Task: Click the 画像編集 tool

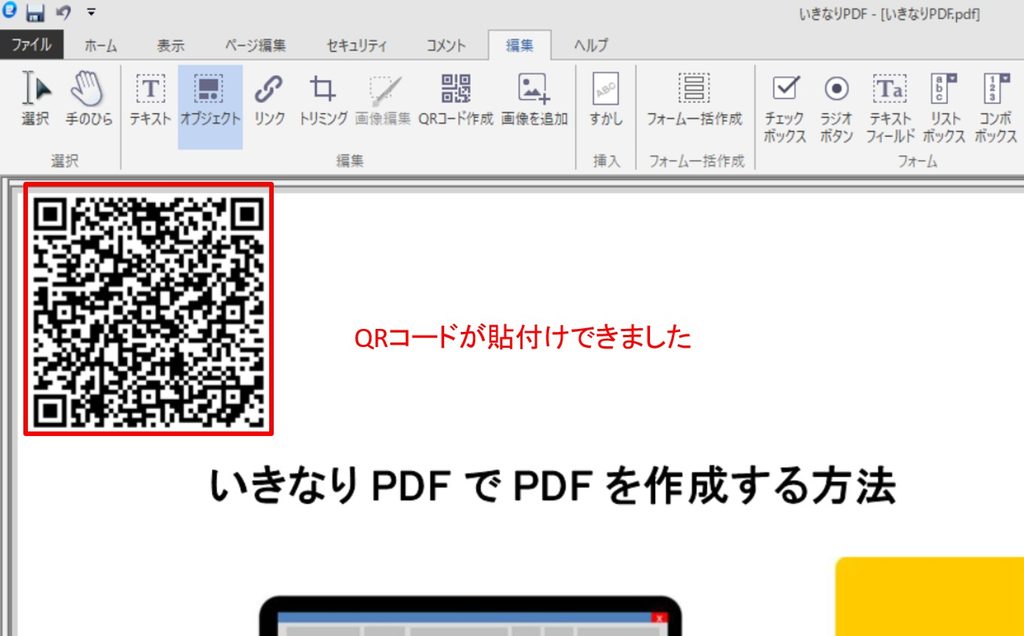Action: pos(383,100)
